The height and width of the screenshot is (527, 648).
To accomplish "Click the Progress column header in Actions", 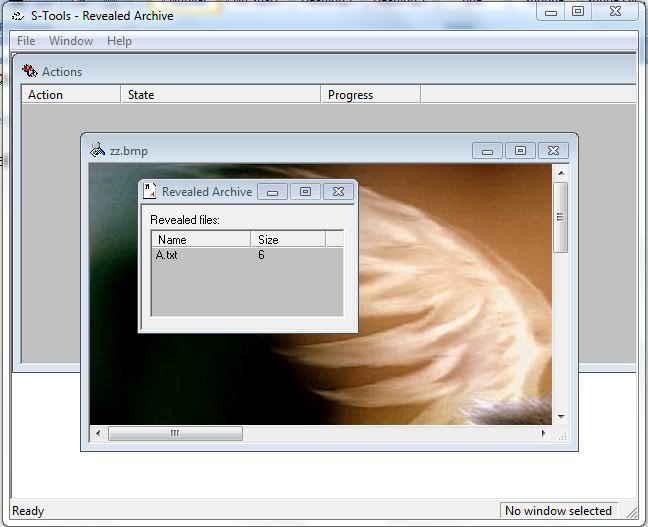I will point(370,95).
